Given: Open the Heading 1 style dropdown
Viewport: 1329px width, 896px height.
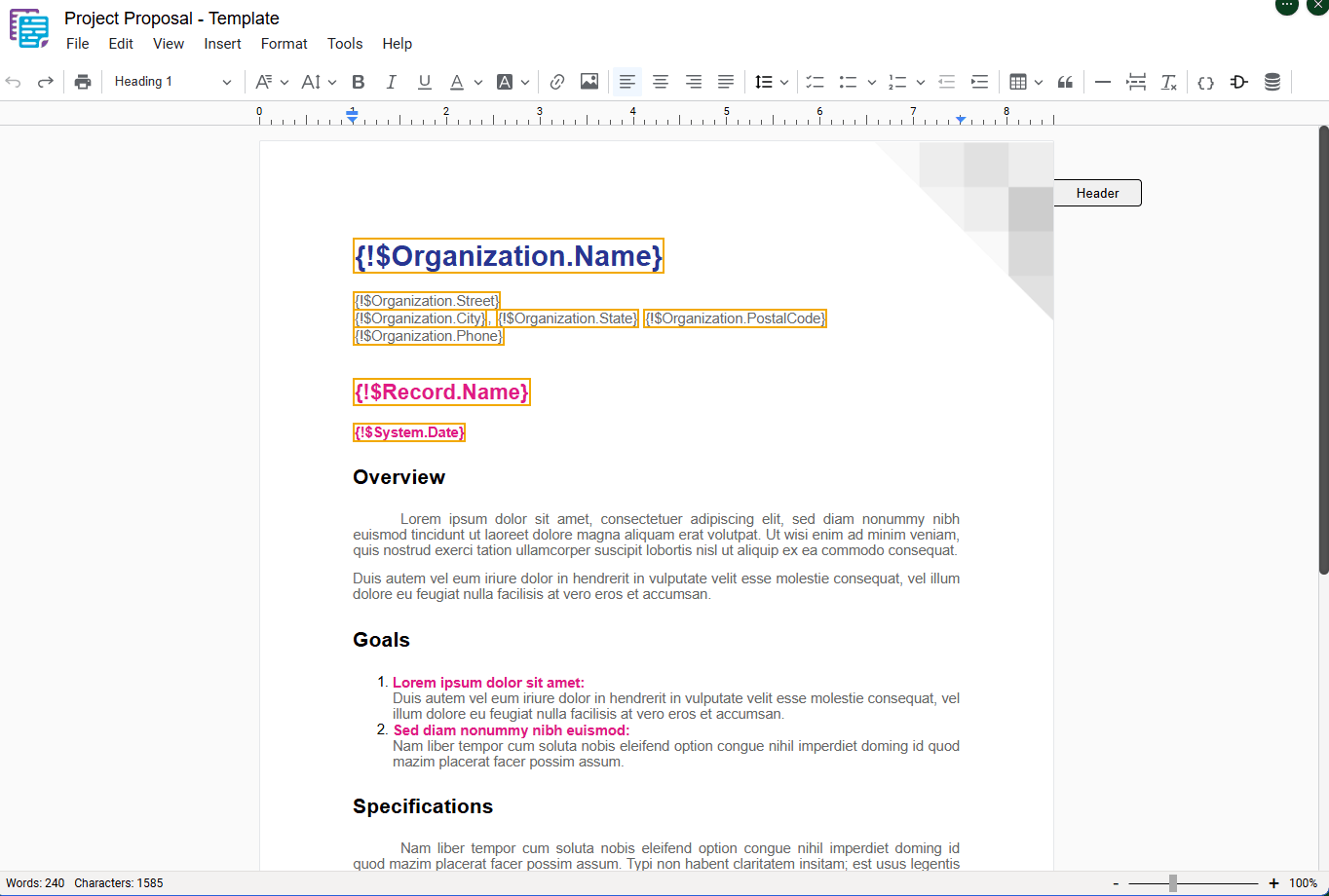Looking at the screenshot, I should tap(172, 82).
